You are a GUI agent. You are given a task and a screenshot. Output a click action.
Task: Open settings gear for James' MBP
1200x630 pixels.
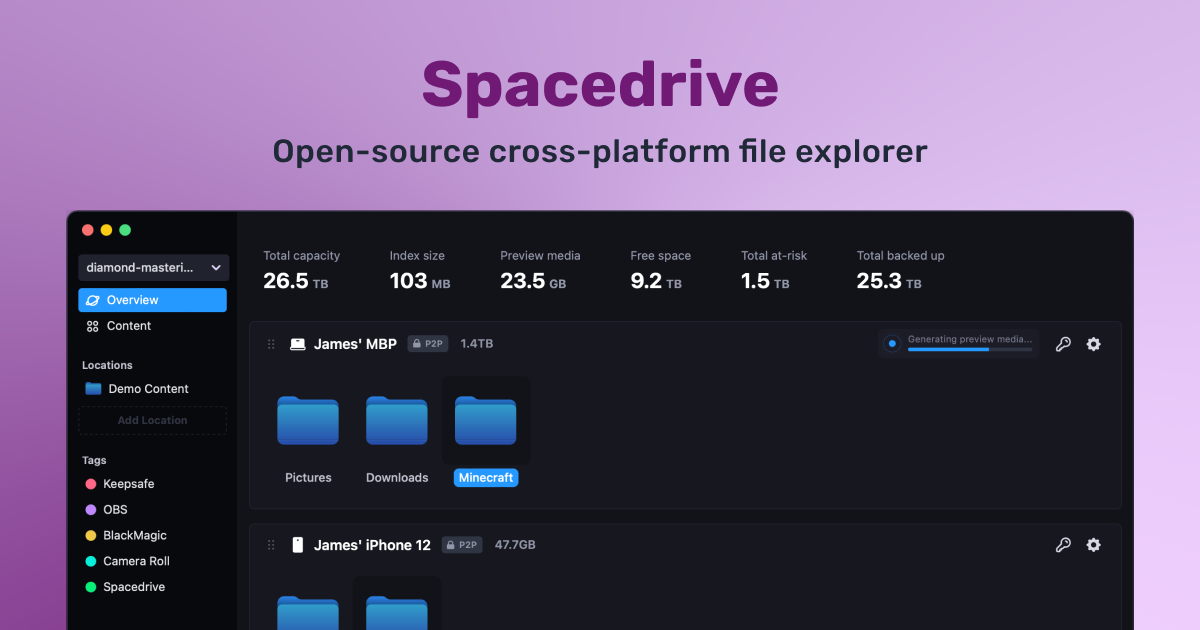click(x=1093, y=343)
